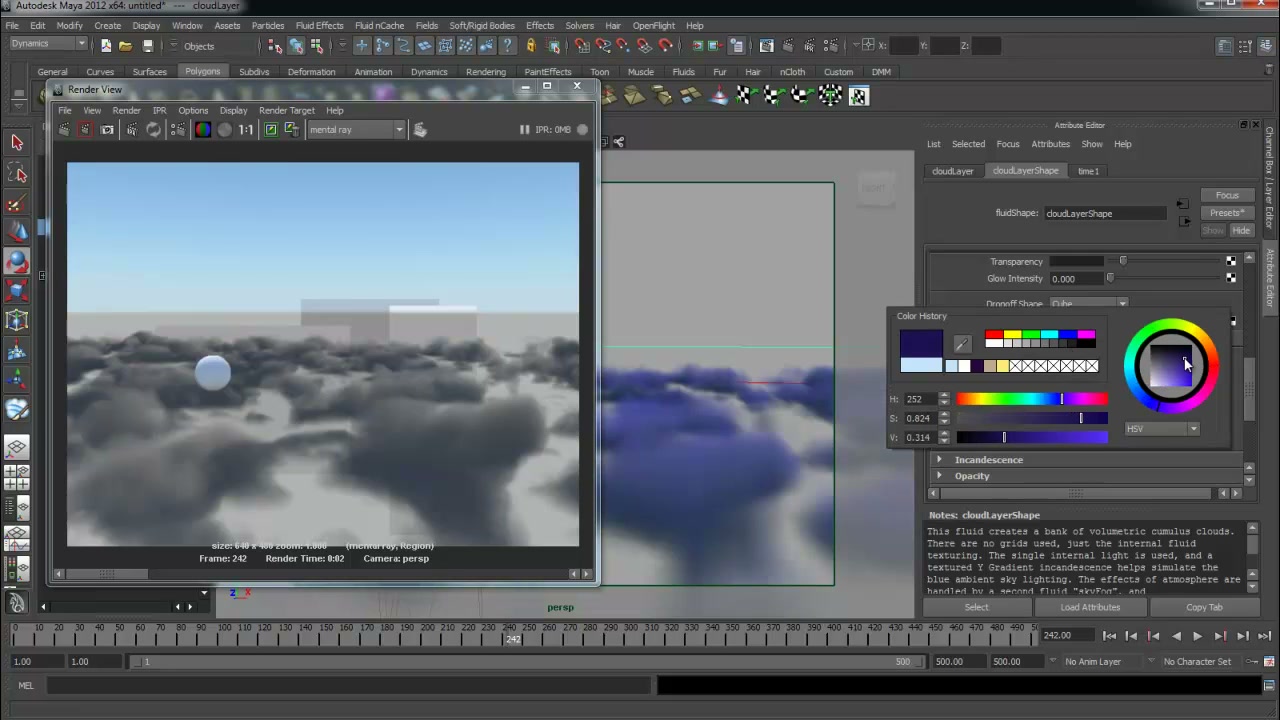Open the Dropoff Shape dropdown
The width and height of the screenshot is (1280, 720).
(x=1088, y=304)
